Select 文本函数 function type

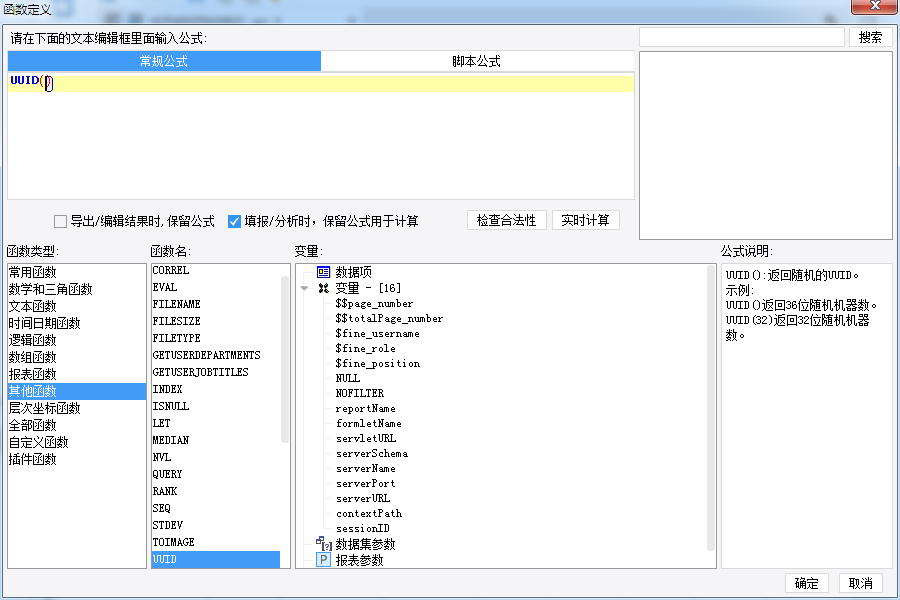[x=77, y=306]
